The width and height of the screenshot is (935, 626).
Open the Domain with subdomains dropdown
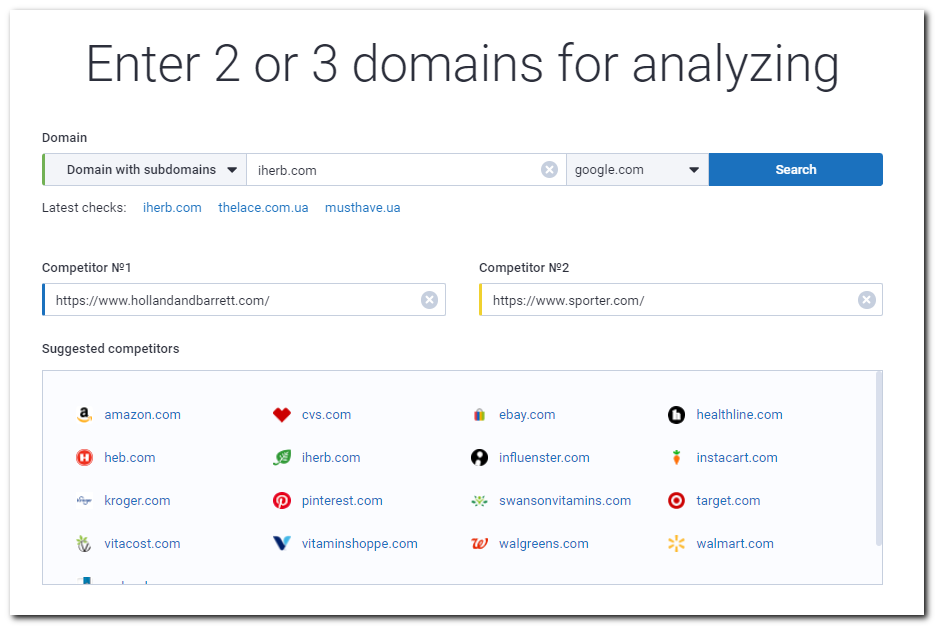click(x=145, y=170)
